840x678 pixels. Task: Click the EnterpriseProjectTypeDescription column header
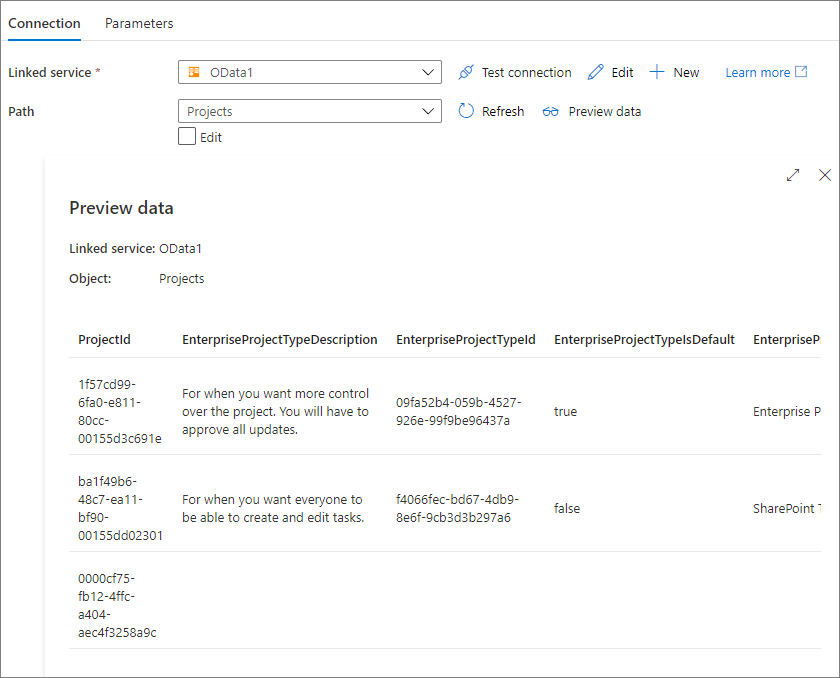click(x=280, y=339)
